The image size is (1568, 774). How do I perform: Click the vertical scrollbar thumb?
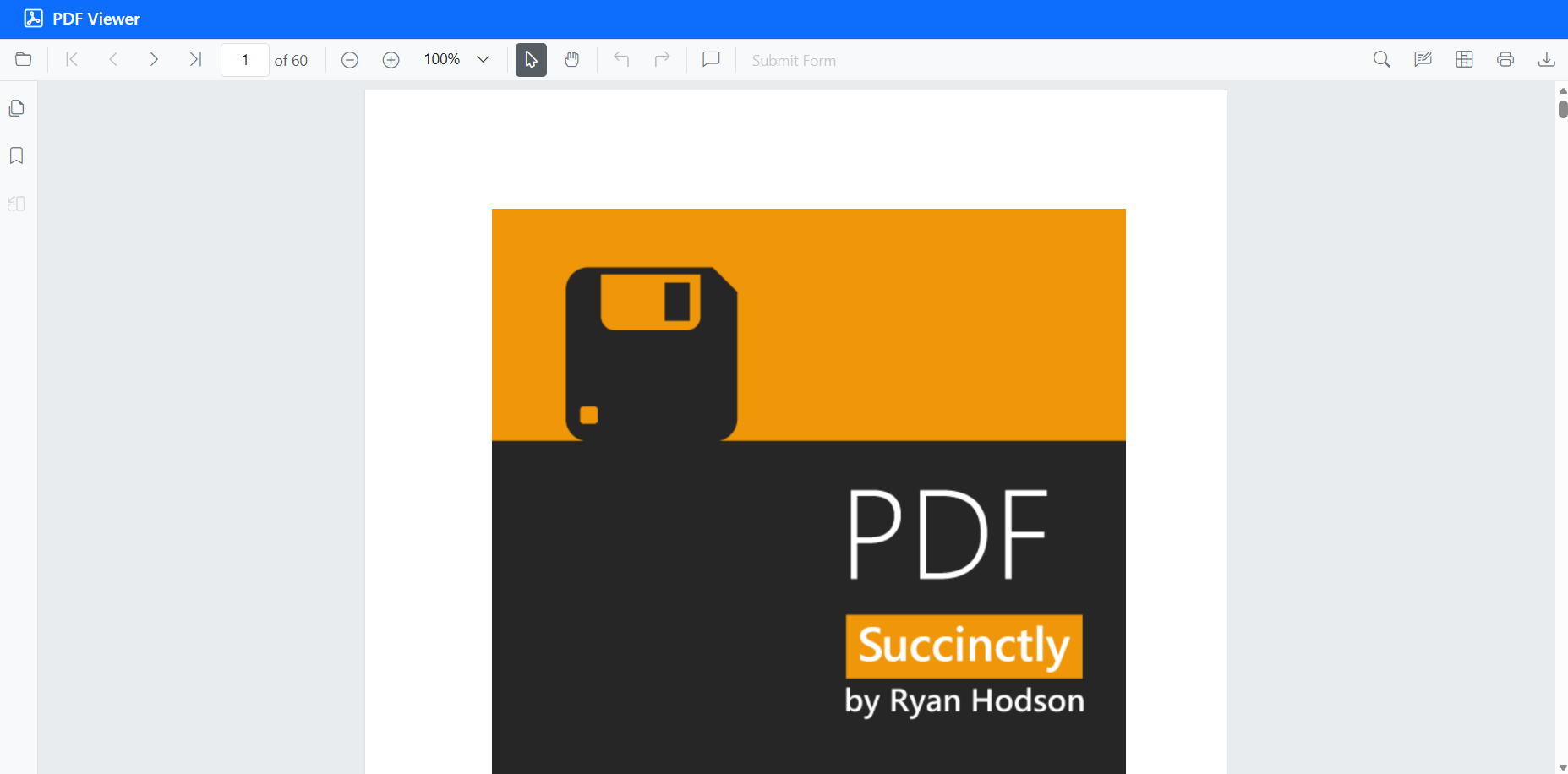(x=1563, y=109)
